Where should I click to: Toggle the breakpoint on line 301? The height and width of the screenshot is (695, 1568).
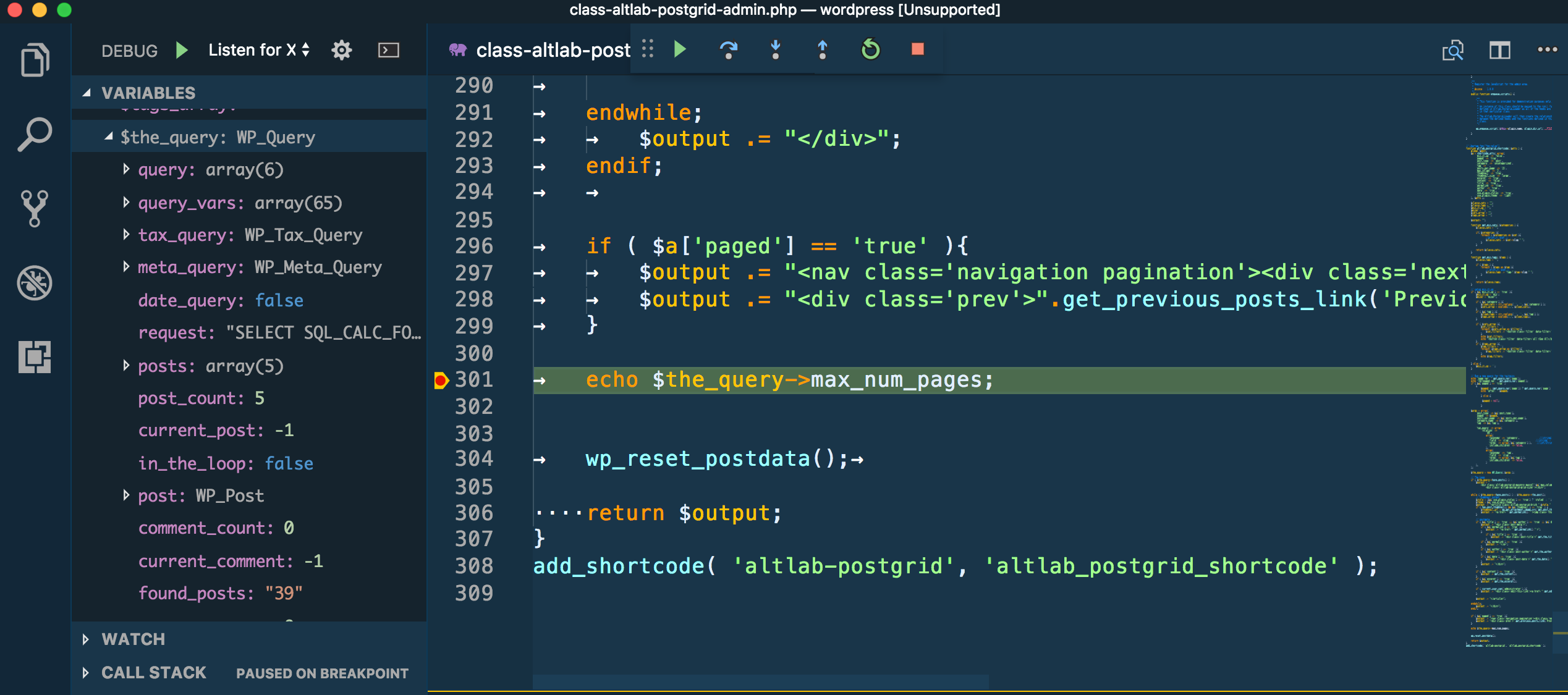click(441, 381)
